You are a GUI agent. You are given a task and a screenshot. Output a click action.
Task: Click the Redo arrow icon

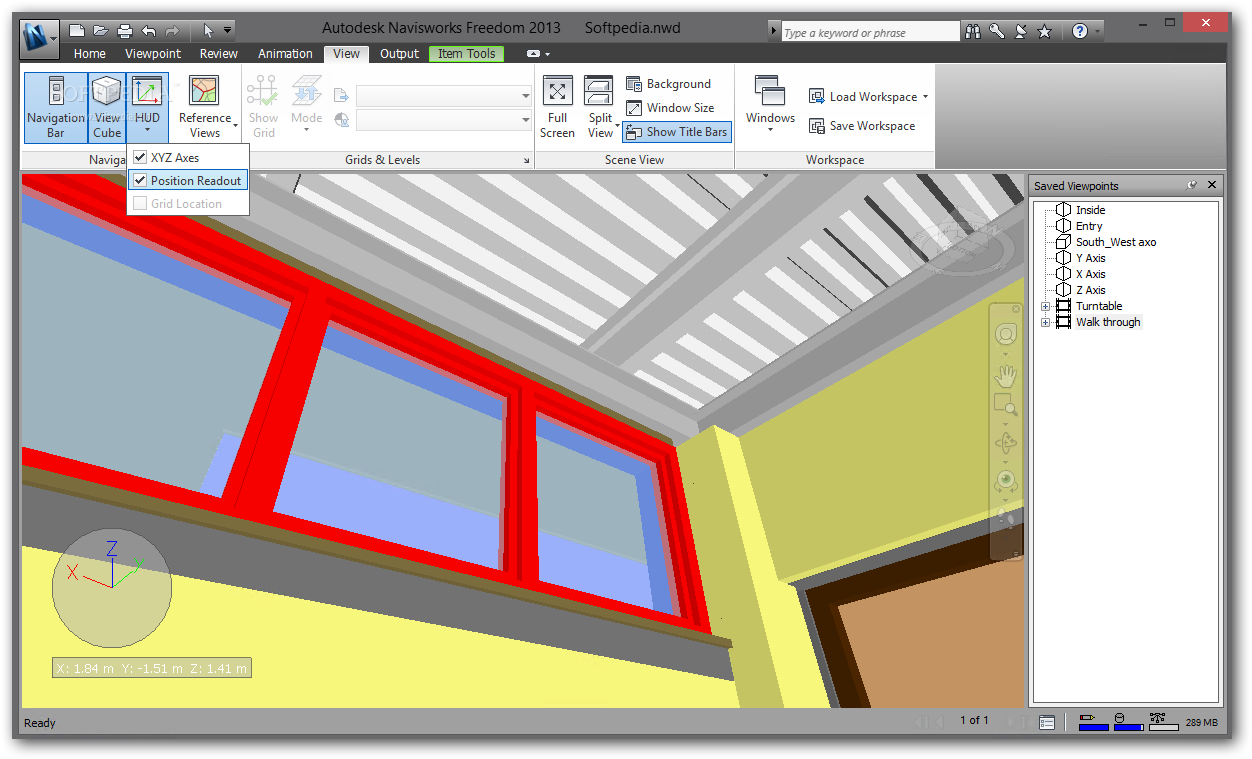[x=173, y=31]
